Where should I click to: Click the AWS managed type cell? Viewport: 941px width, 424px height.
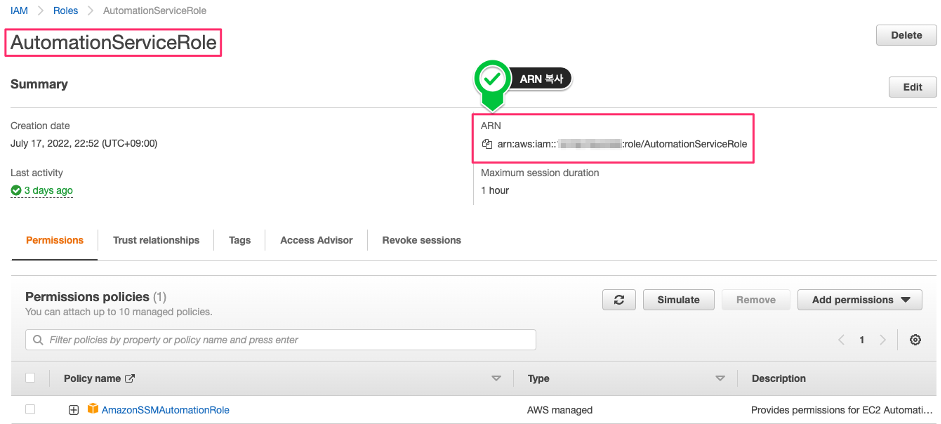click(x=560, y=410)
